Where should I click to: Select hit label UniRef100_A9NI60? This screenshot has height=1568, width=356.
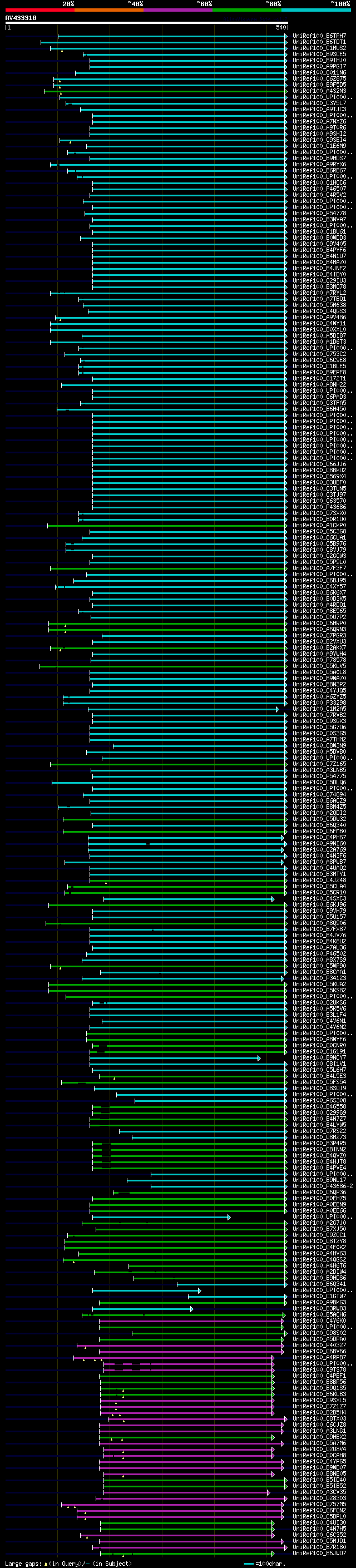point(319,844)
